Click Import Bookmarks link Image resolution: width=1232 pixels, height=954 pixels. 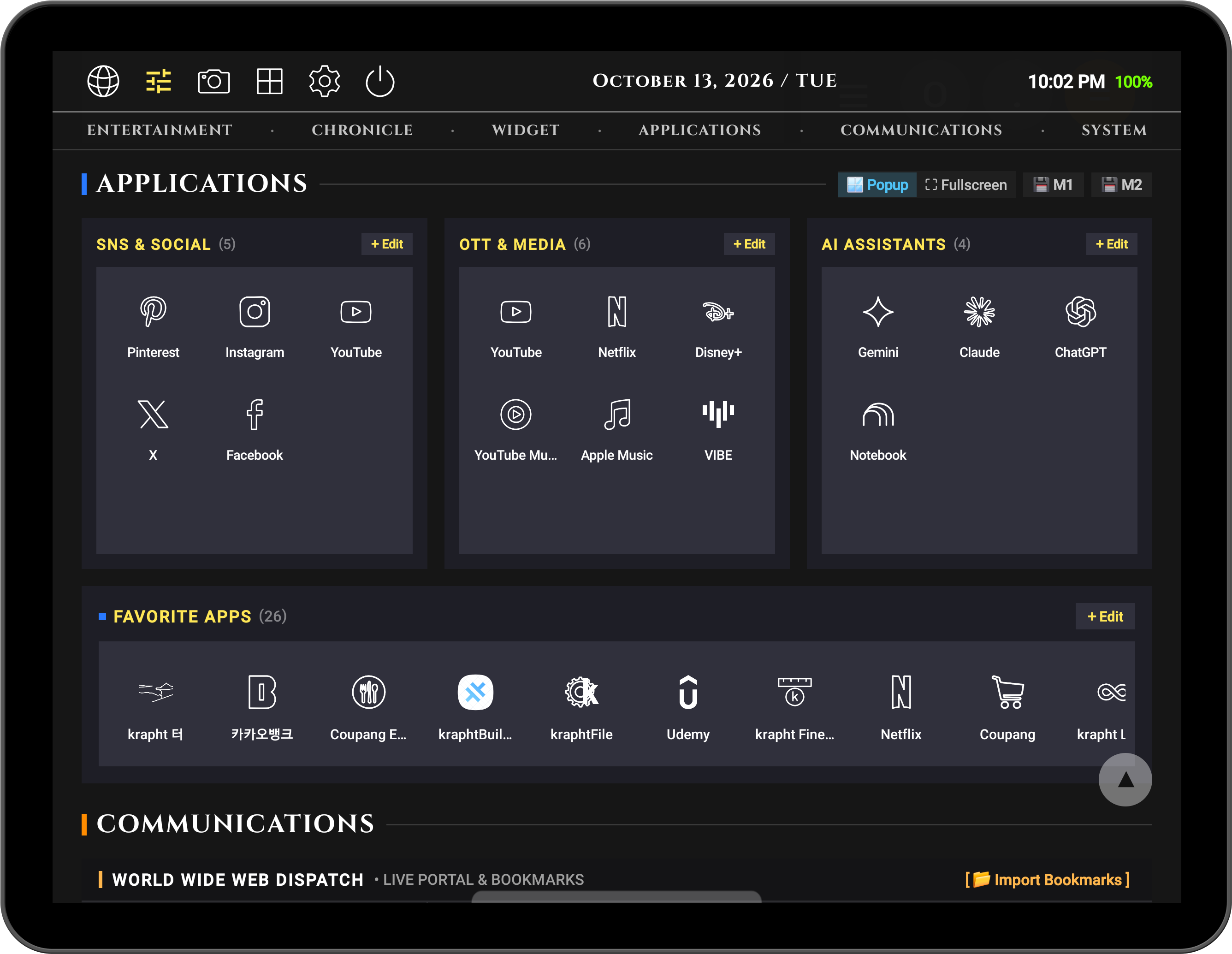pyautogui.click(x=1048, y=880)
